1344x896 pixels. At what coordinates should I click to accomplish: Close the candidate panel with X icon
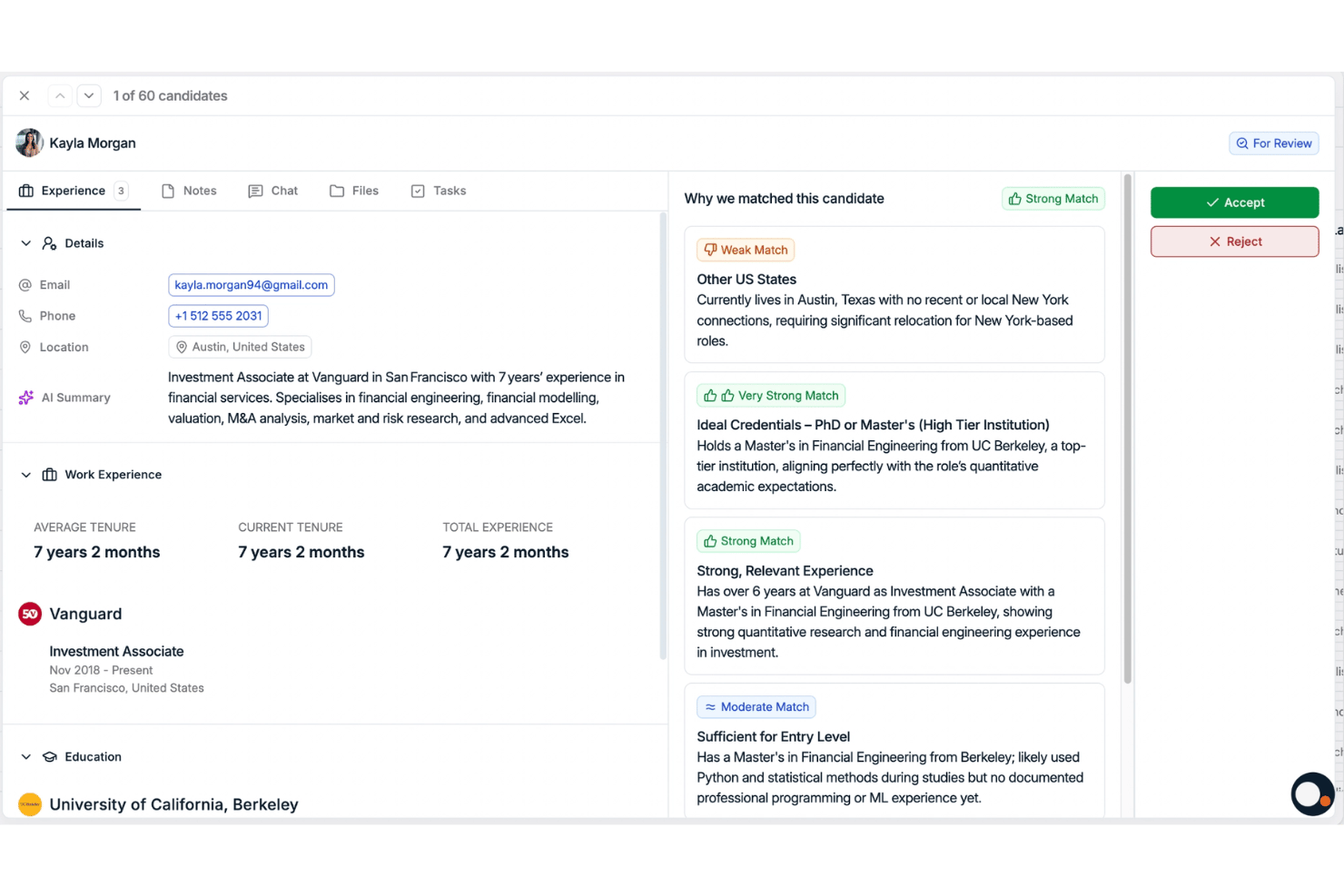coord(25,95)
